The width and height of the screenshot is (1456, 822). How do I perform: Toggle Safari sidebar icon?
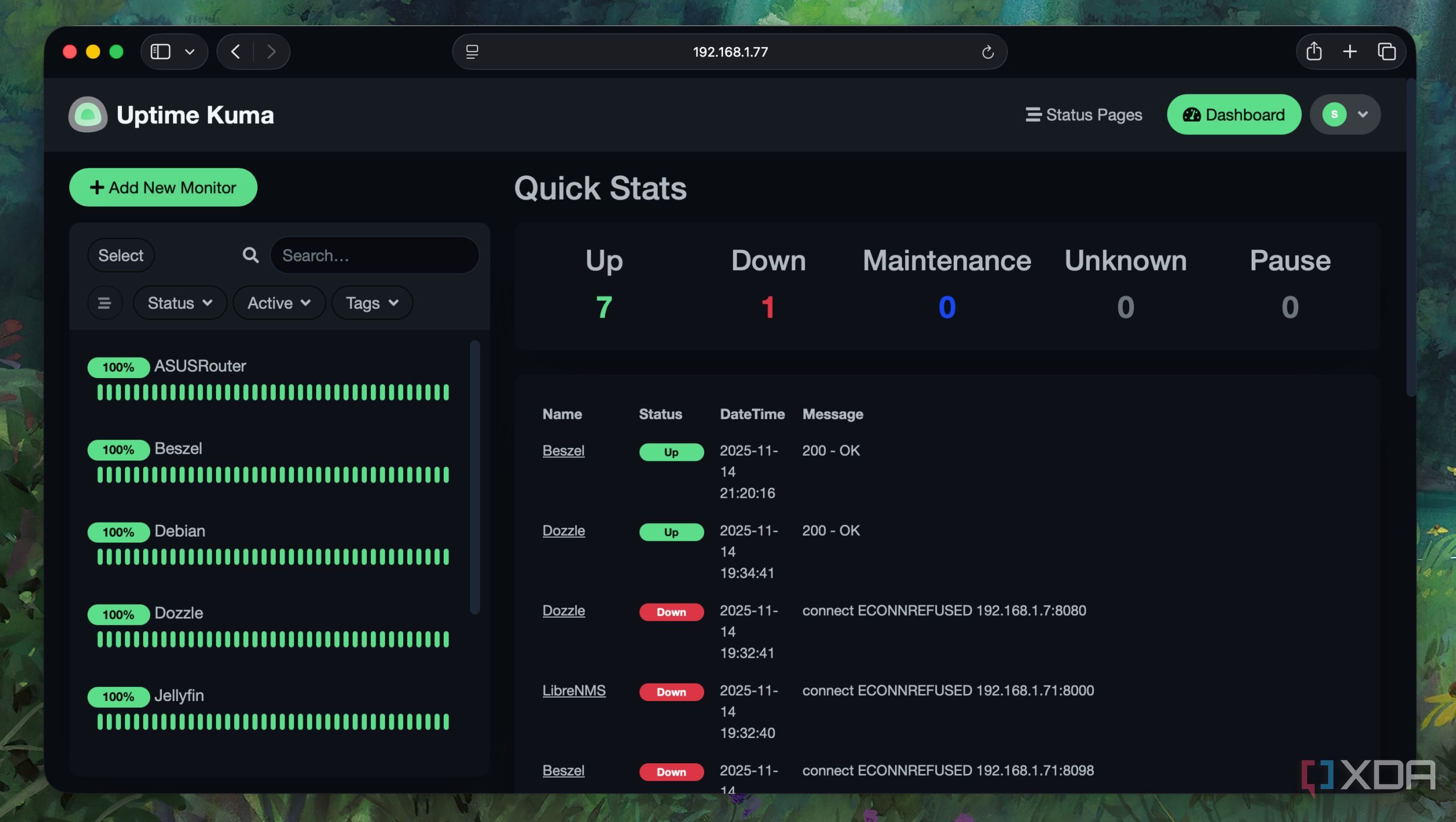[160, 52]
